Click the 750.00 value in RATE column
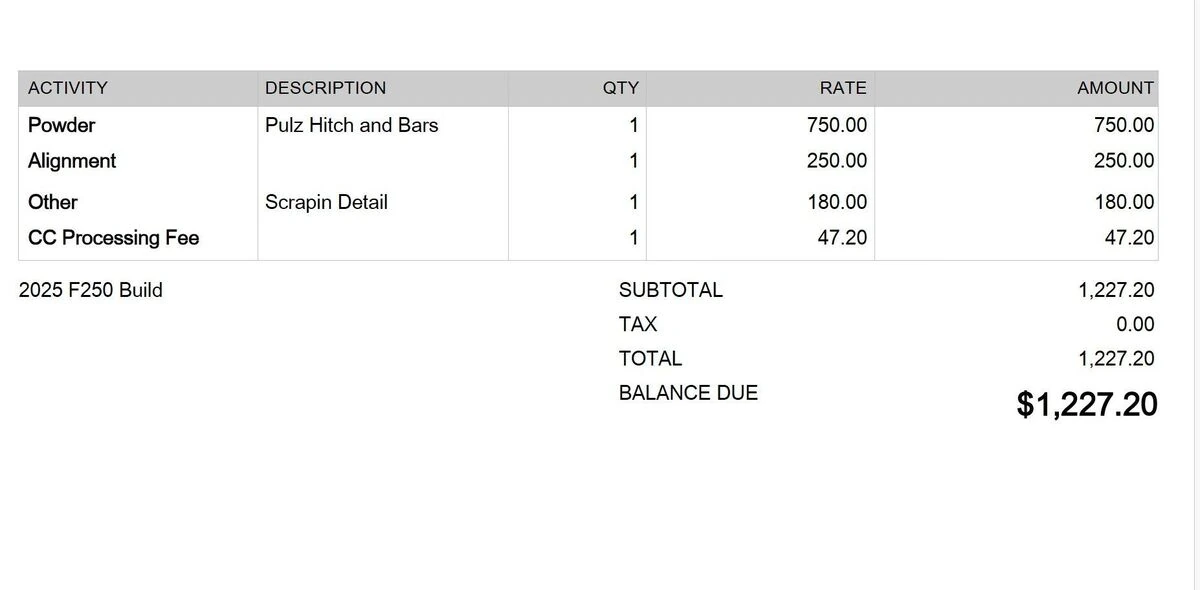1200x590 pixels. tap(837, 125)
